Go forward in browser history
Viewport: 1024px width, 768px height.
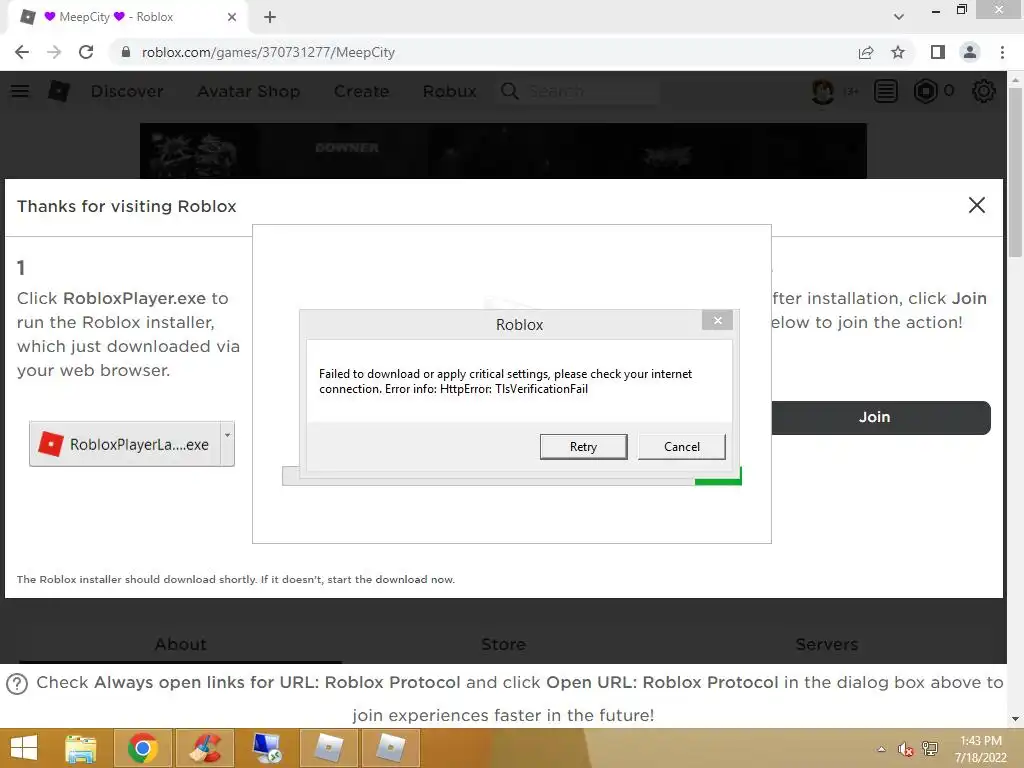pos(54,52)
